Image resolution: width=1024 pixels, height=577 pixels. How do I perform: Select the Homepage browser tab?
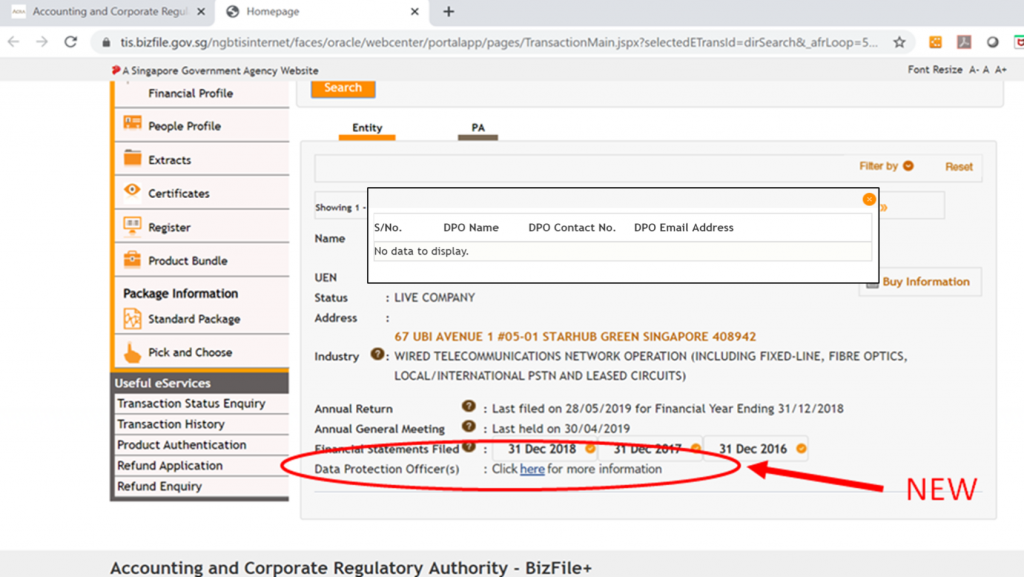323,12
